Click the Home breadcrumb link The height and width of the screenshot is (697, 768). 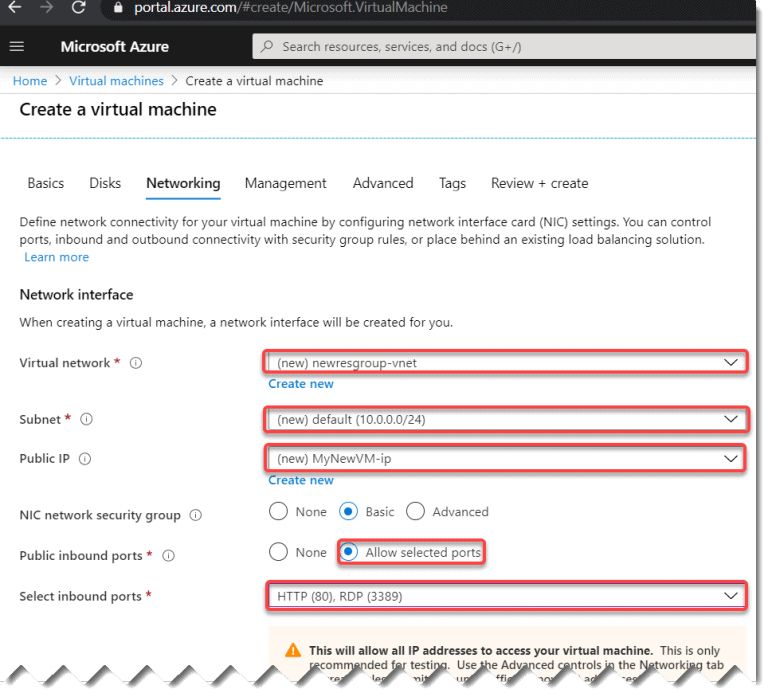coord(30,81)
